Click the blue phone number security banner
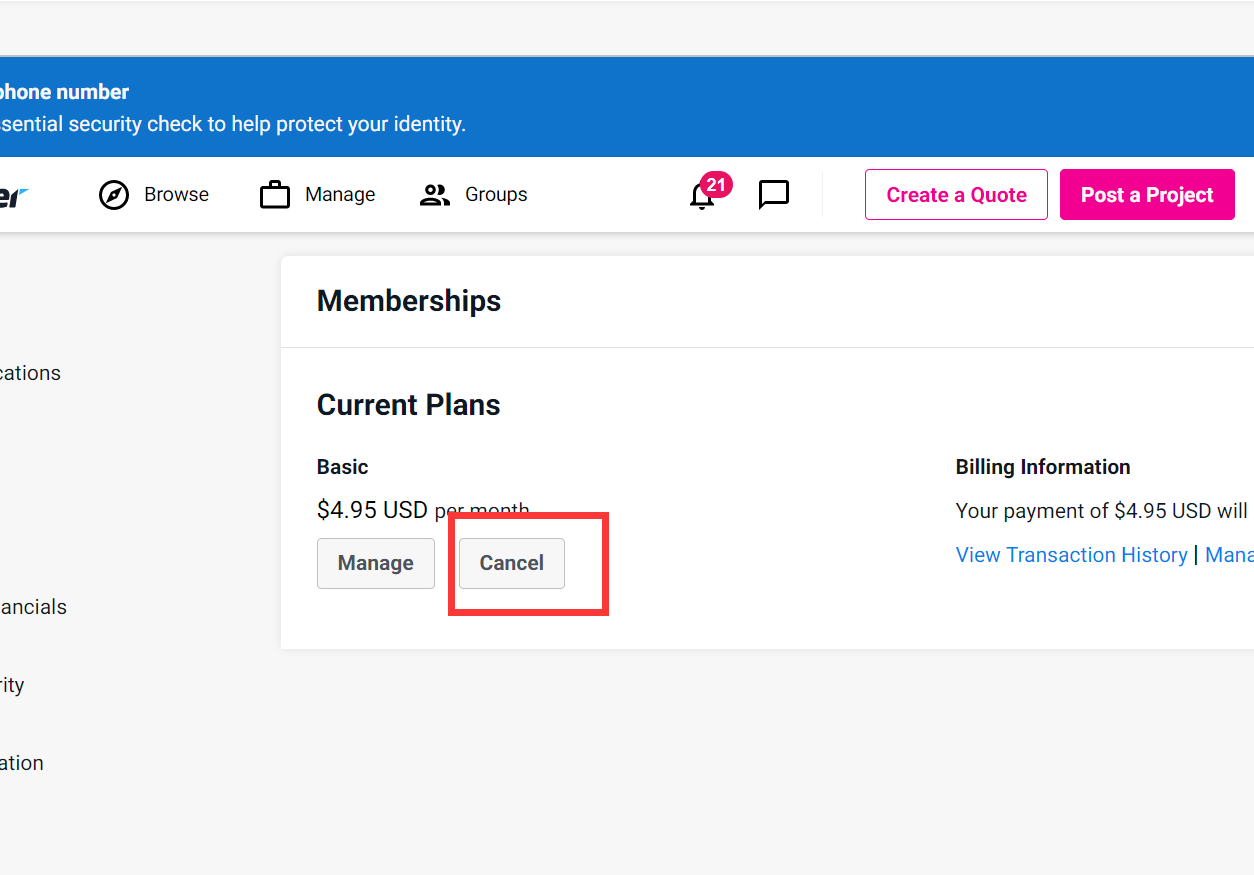The image size is (1254, 875). 600,107
